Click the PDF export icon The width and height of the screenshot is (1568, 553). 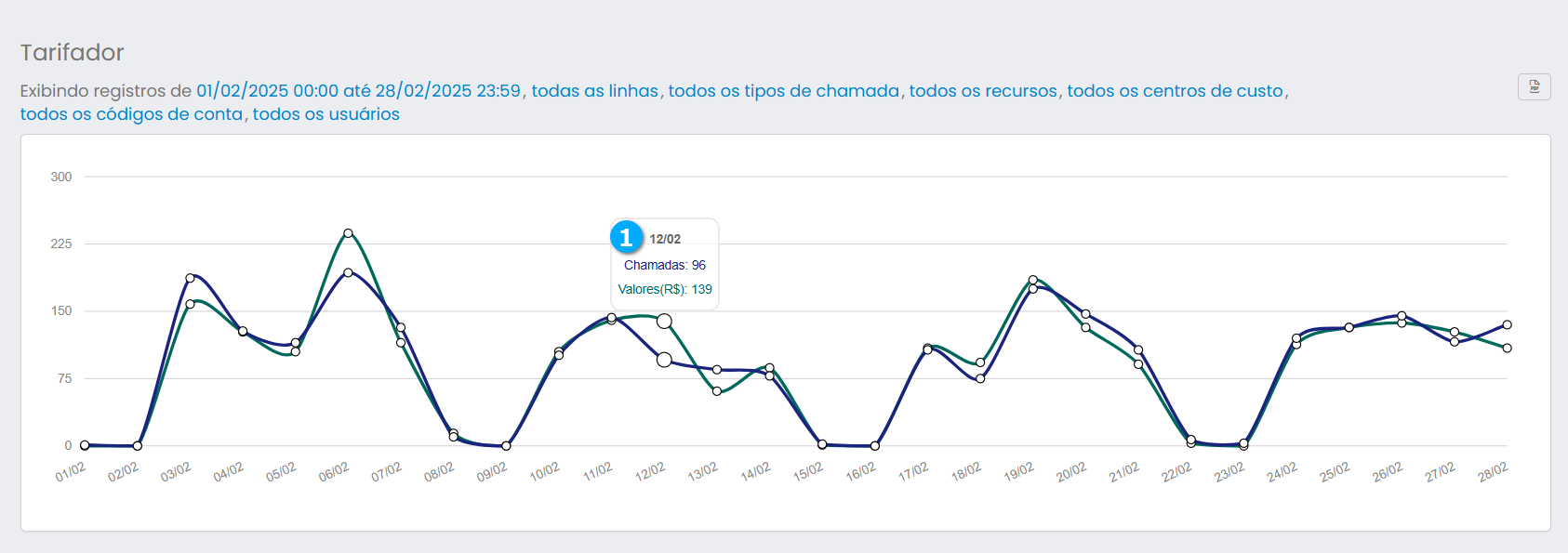(x=1534, y=87)
